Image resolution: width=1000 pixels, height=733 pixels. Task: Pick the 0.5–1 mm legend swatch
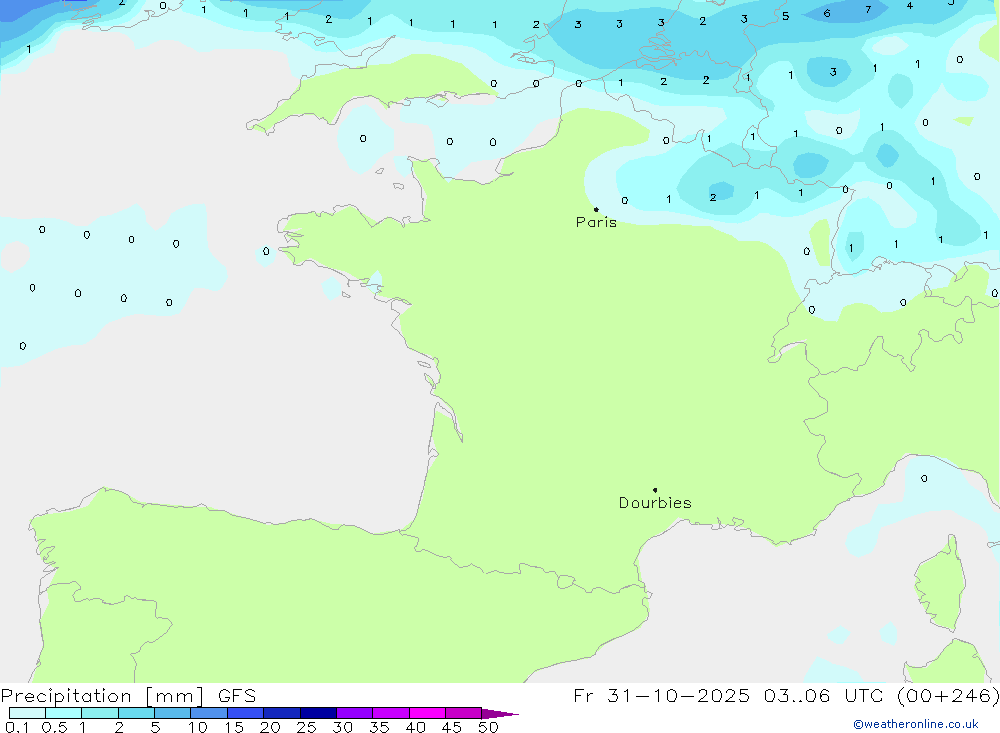point(64,713)
